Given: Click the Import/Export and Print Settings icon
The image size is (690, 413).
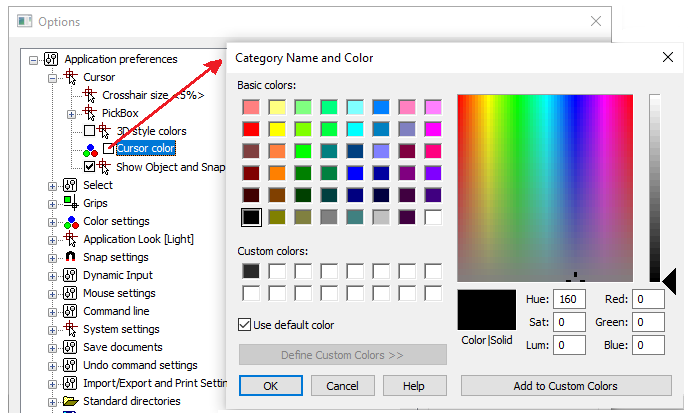Looking at the screenshot, I should coord(70,384).
